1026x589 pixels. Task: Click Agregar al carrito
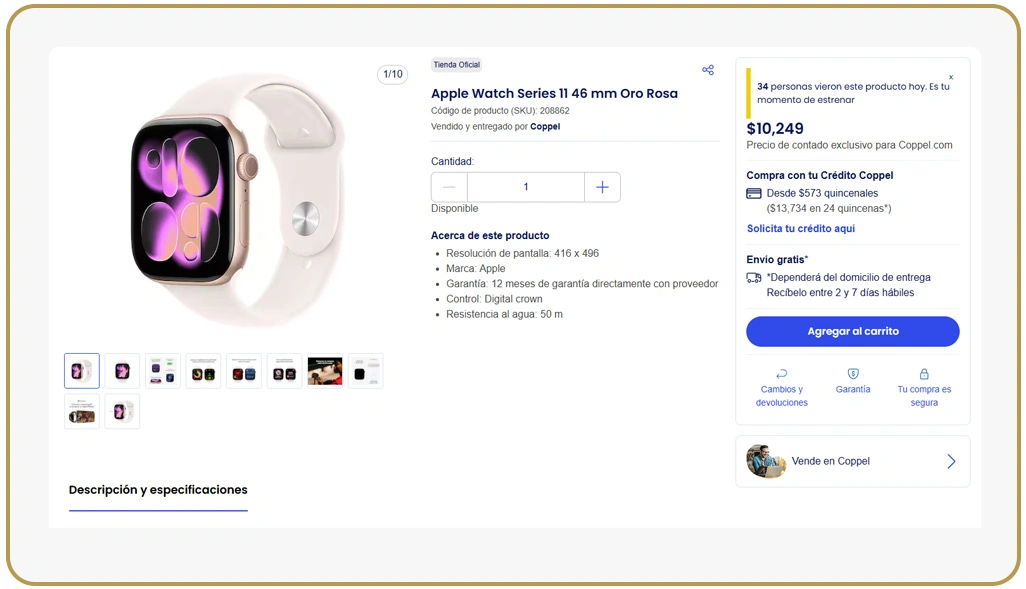852,331
